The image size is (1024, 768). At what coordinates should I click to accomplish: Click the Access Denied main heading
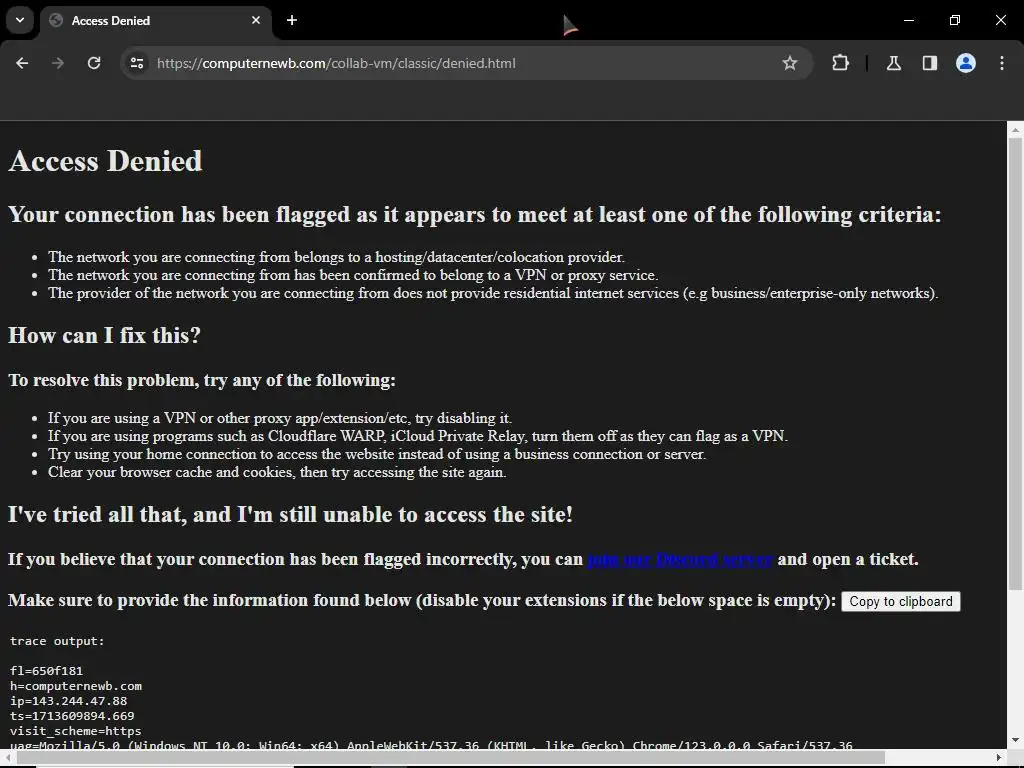[105, 161]
